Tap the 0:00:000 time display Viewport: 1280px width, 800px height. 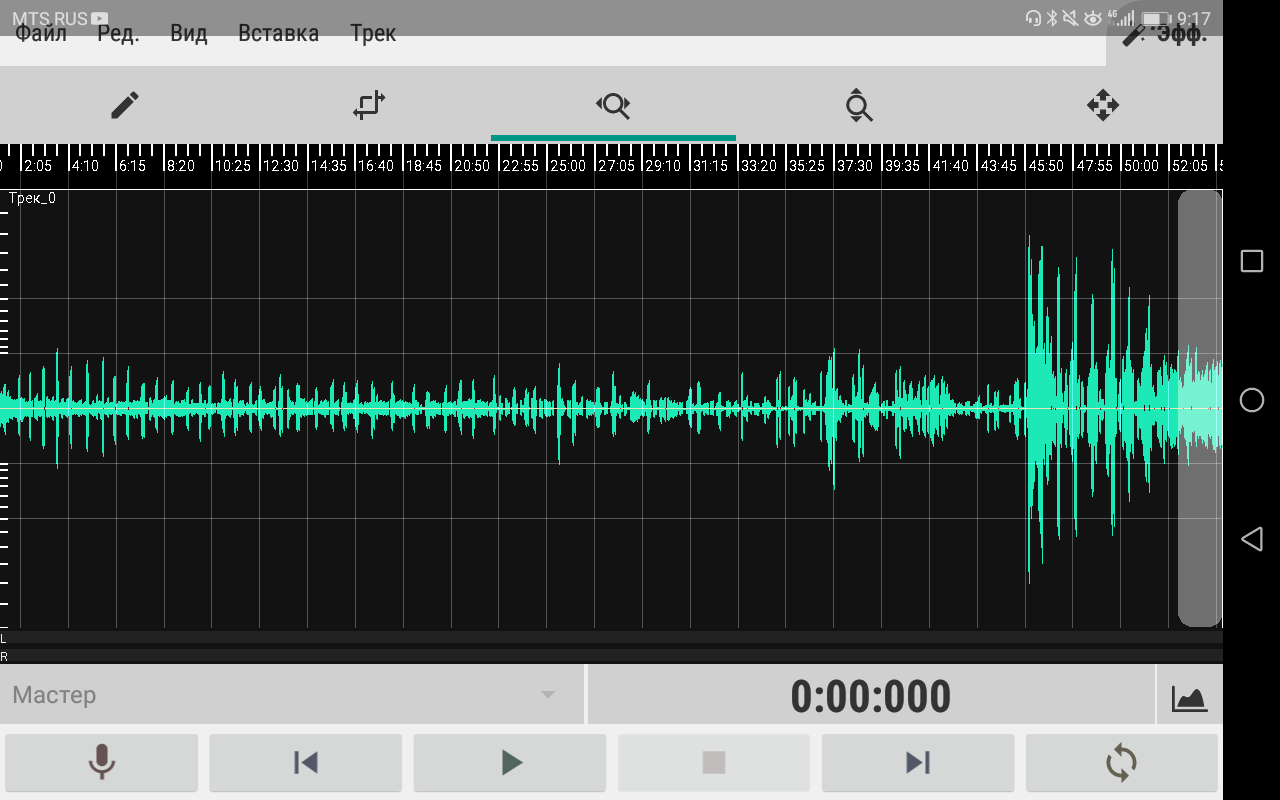coord(871,696)
